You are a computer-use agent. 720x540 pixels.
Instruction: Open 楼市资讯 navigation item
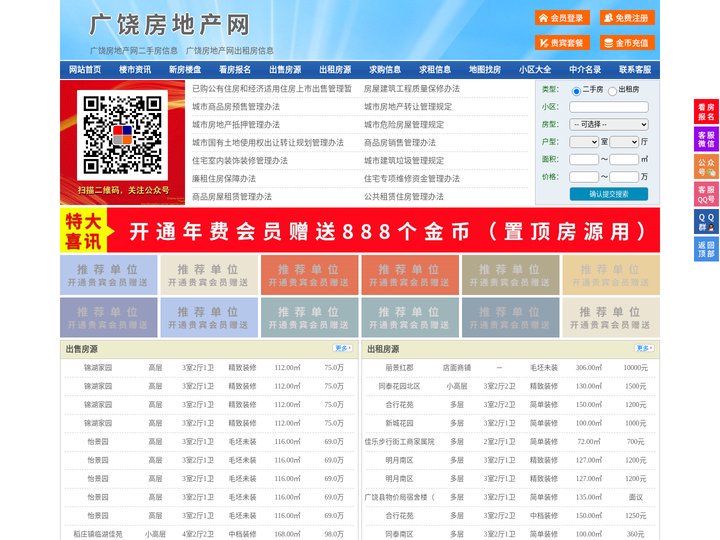(x=135, y=70)
